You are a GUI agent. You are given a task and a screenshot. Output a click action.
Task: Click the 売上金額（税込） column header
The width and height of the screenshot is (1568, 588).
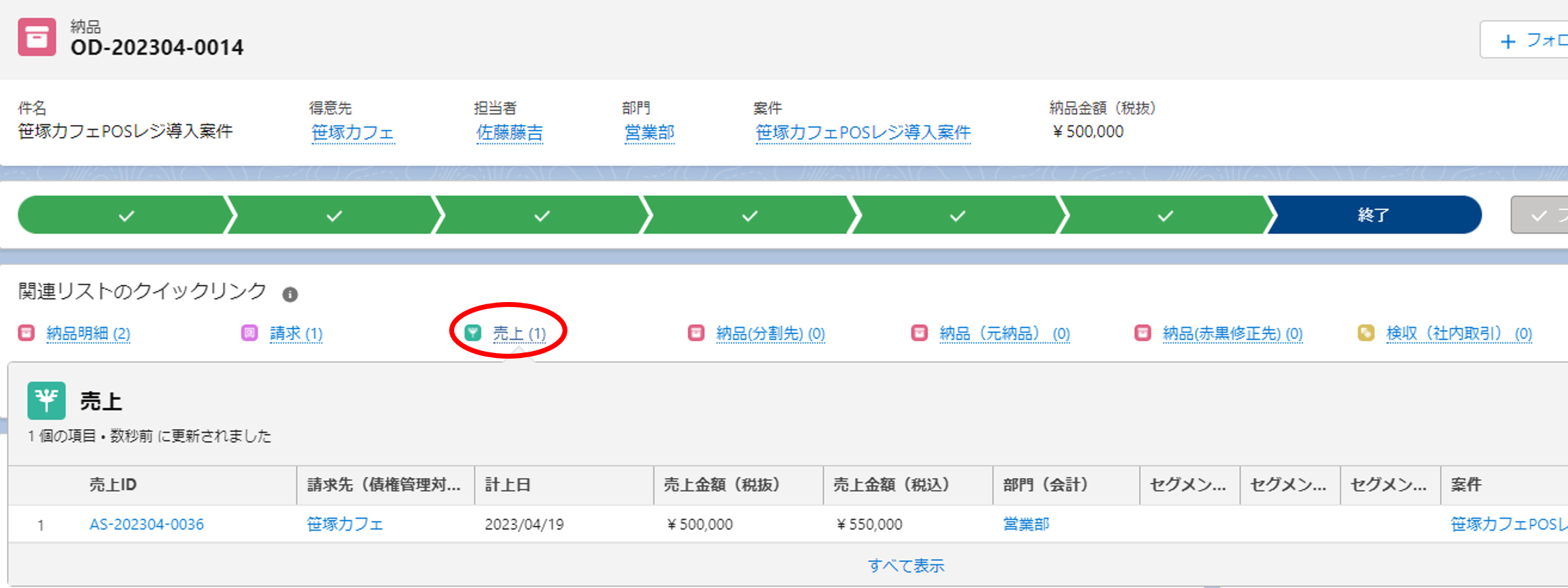tap(907, 485)
